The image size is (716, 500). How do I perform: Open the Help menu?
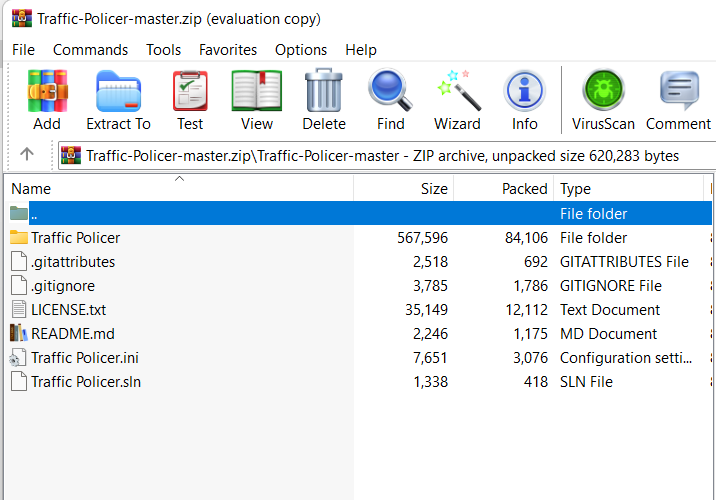tap(361, 49)
